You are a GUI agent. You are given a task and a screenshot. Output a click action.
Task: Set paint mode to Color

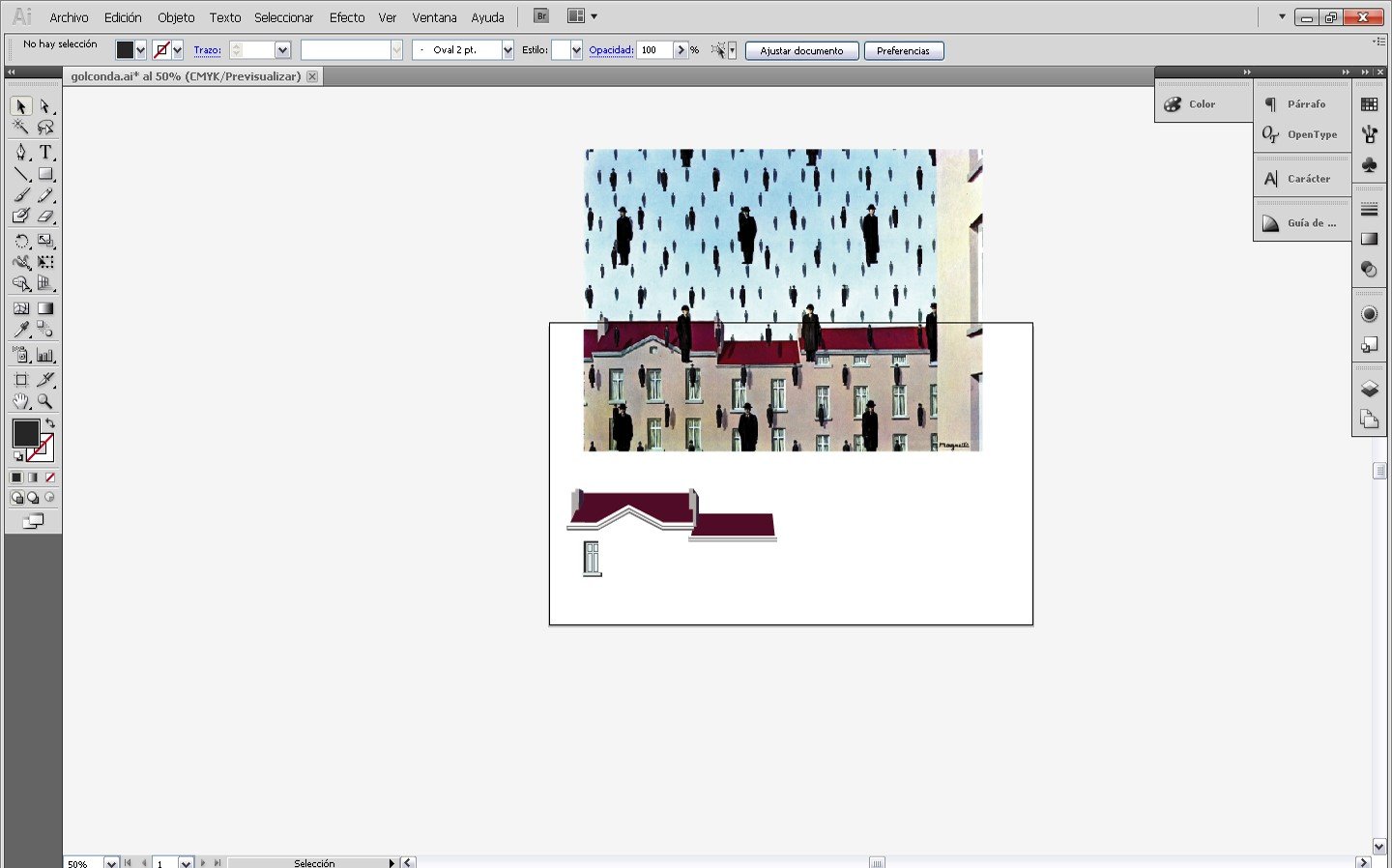(16, 477)
